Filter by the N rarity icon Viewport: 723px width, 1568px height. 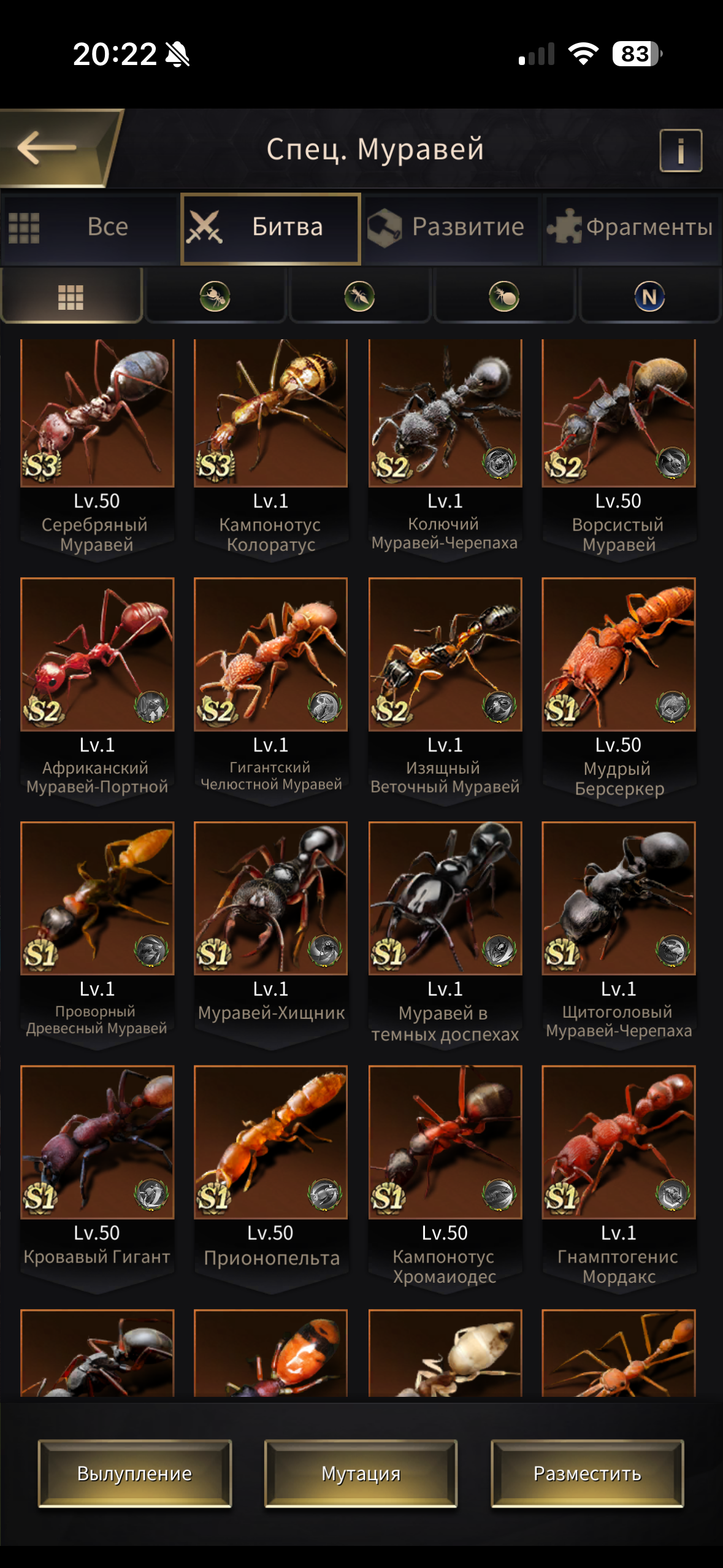coord(649,297)
